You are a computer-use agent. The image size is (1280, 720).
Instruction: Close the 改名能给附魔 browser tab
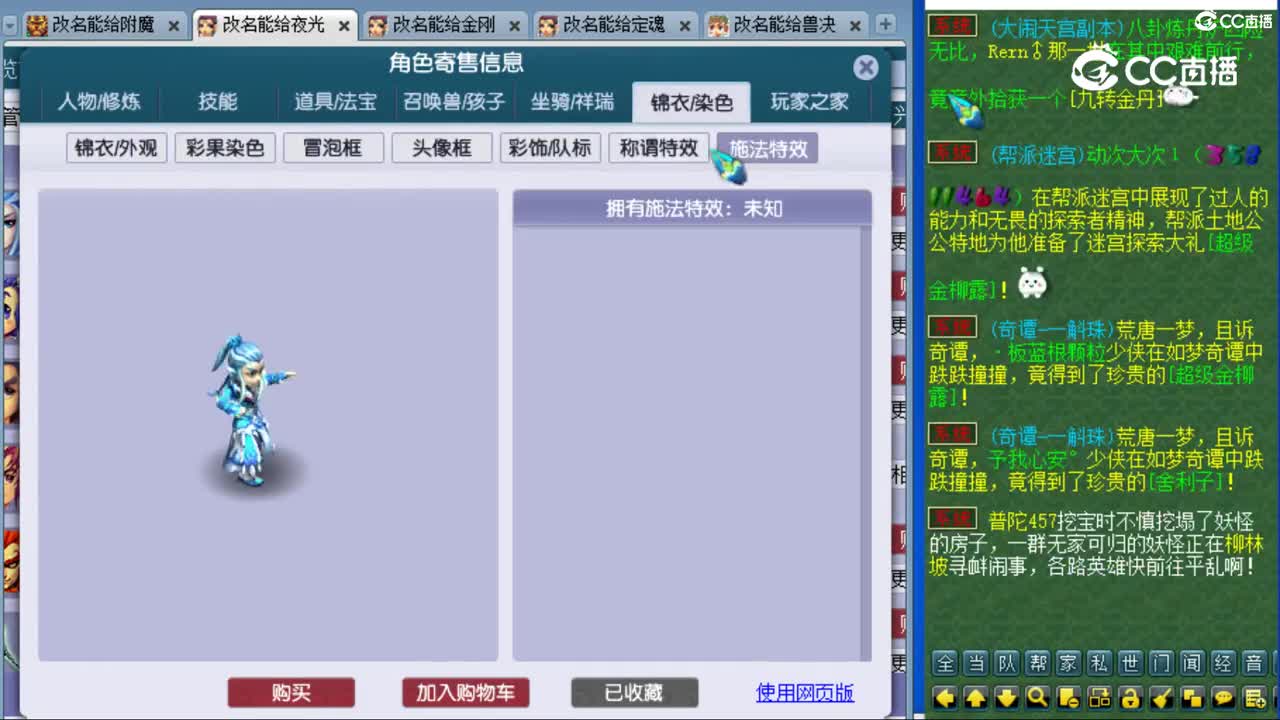click(174, 25)
